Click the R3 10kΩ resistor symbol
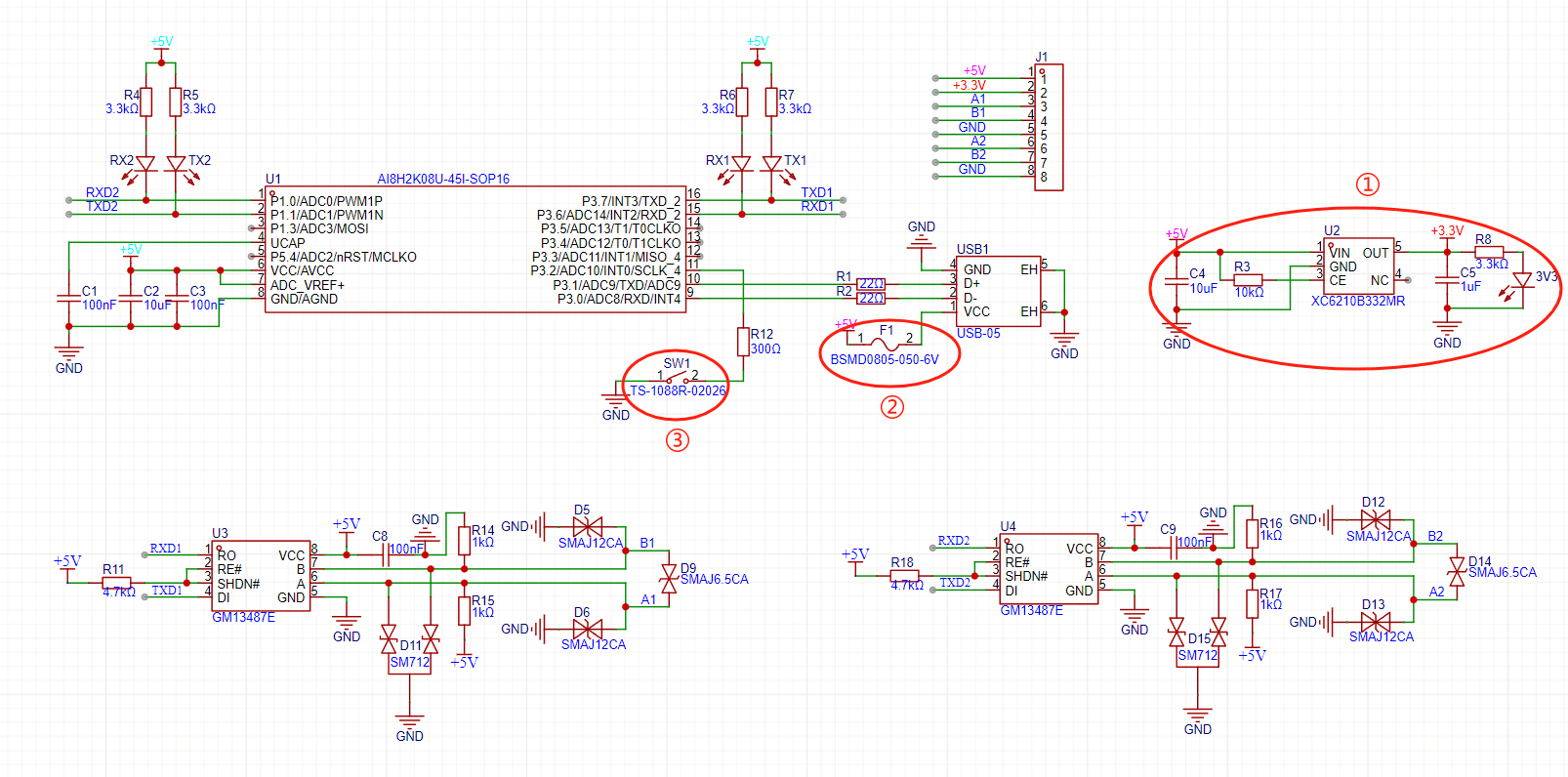Viewport: 1568px width, 777px height. pos(1248,280)
